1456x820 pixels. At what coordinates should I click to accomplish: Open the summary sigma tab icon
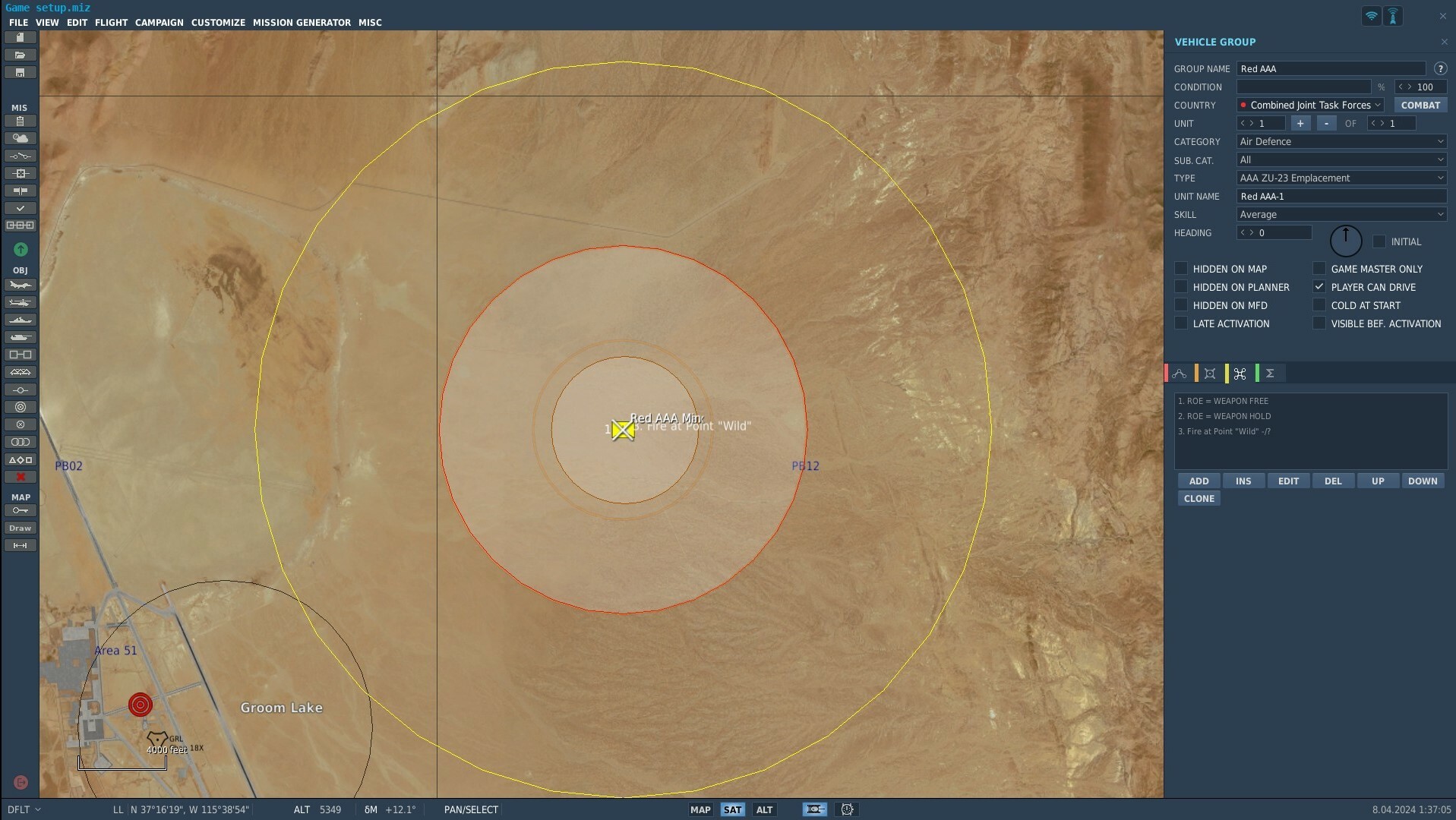[1270, 374]
